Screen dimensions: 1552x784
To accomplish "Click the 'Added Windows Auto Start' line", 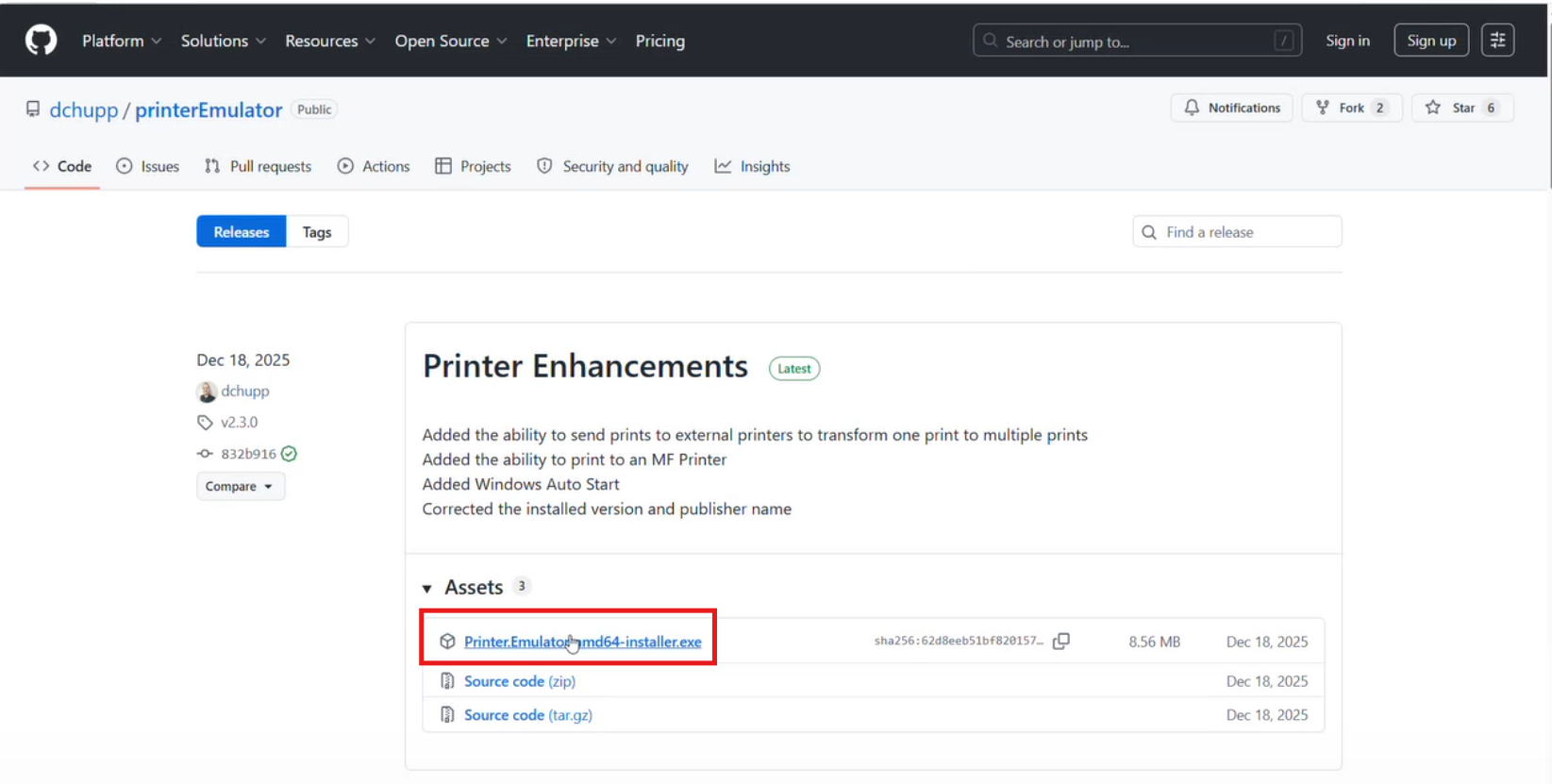I will pyautogui.click(x=521, y=484).
